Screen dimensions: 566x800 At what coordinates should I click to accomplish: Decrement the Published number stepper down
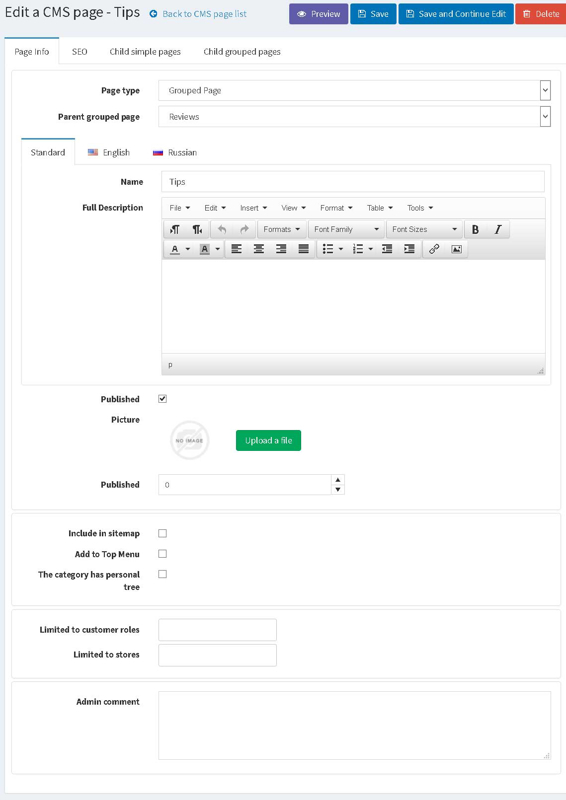tap(338, 489)
